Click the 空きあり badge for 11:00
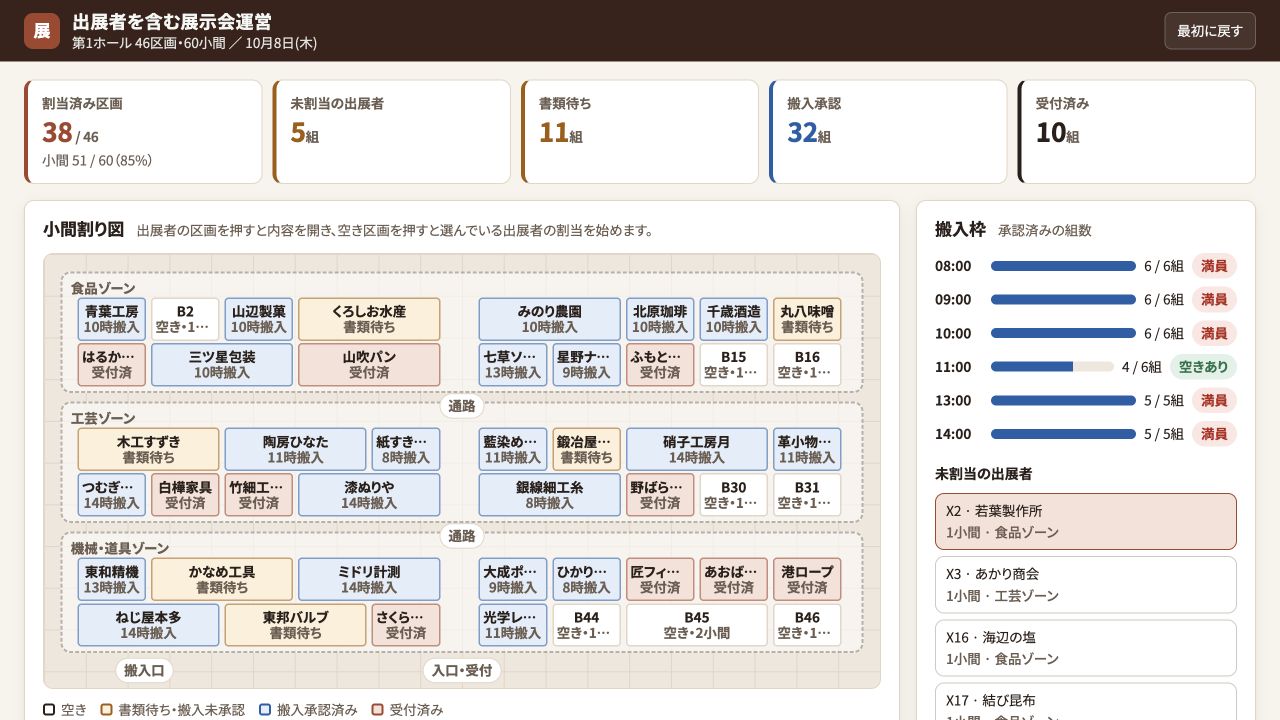Image resolution: width=1280 pixels, height=720 pixels. tap(1203, 367)
